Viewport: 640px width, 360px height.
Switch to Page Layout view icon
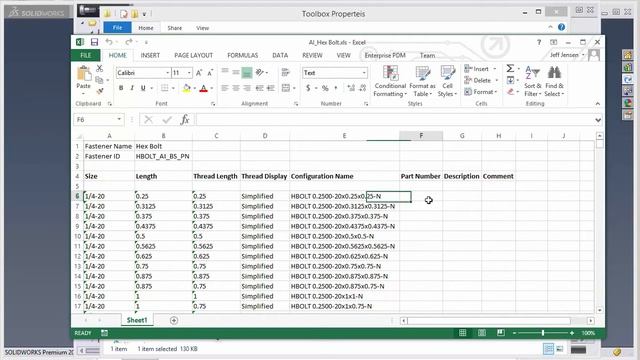coord(482,333)
